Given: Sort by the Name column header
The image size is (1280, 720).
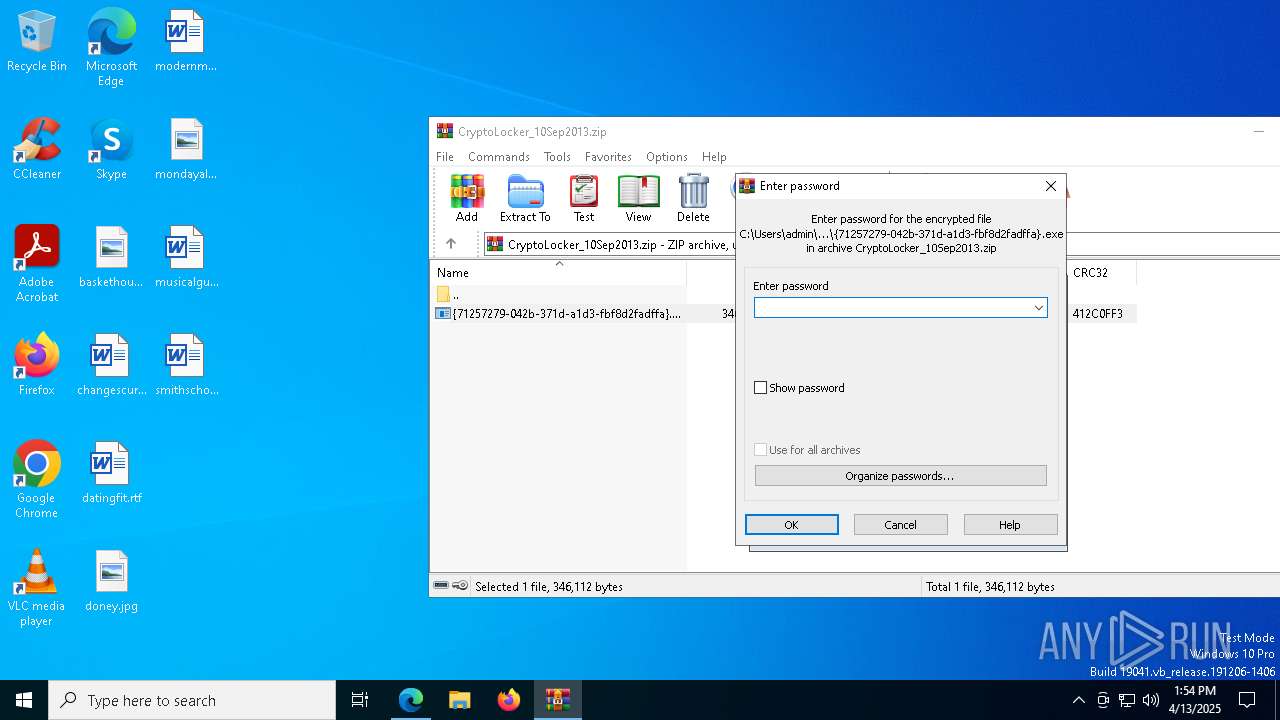Looking at the screenshot, I should 559,272.
